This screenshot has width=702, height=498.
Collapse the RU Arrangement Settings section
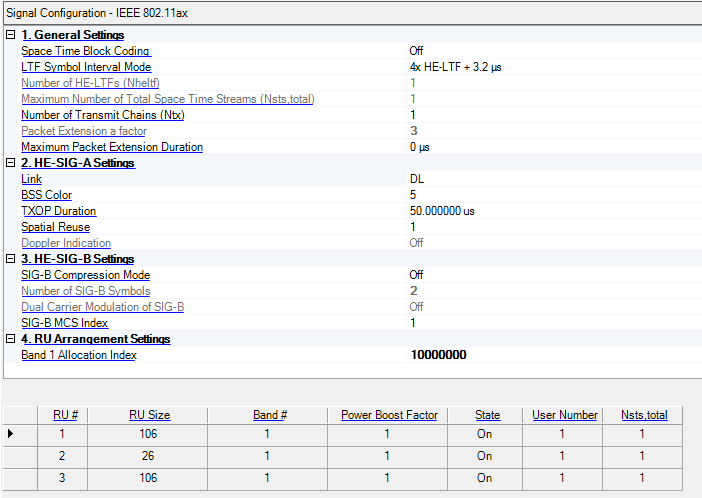tap(10, 339)
